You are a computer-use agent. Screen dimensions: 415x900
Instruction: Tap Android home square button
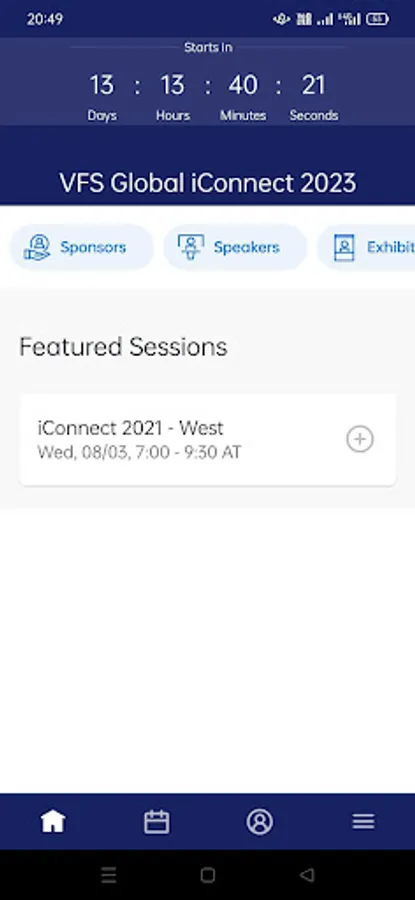click(208, 875)
